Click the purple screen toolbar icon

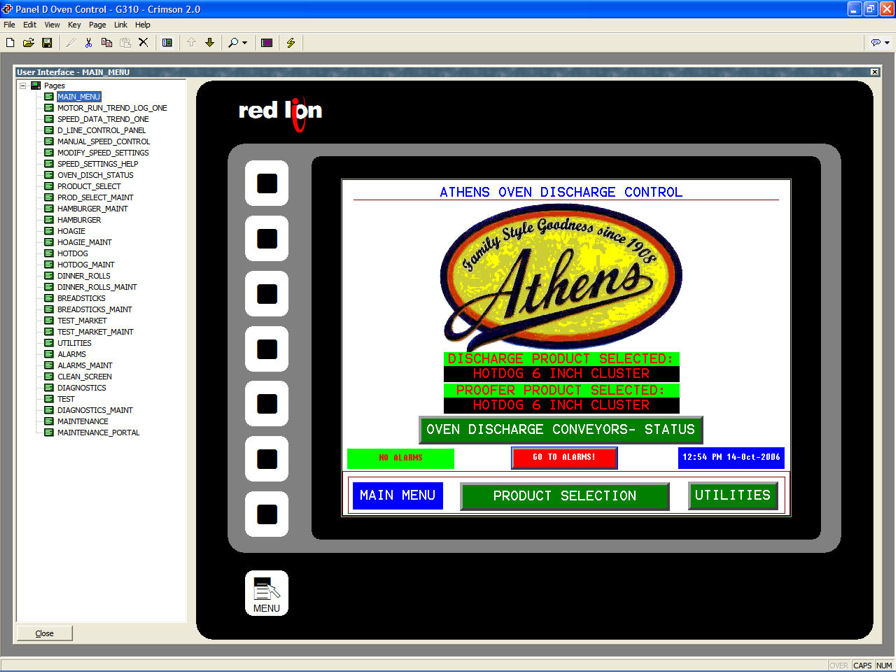click(x=266, y=43)
